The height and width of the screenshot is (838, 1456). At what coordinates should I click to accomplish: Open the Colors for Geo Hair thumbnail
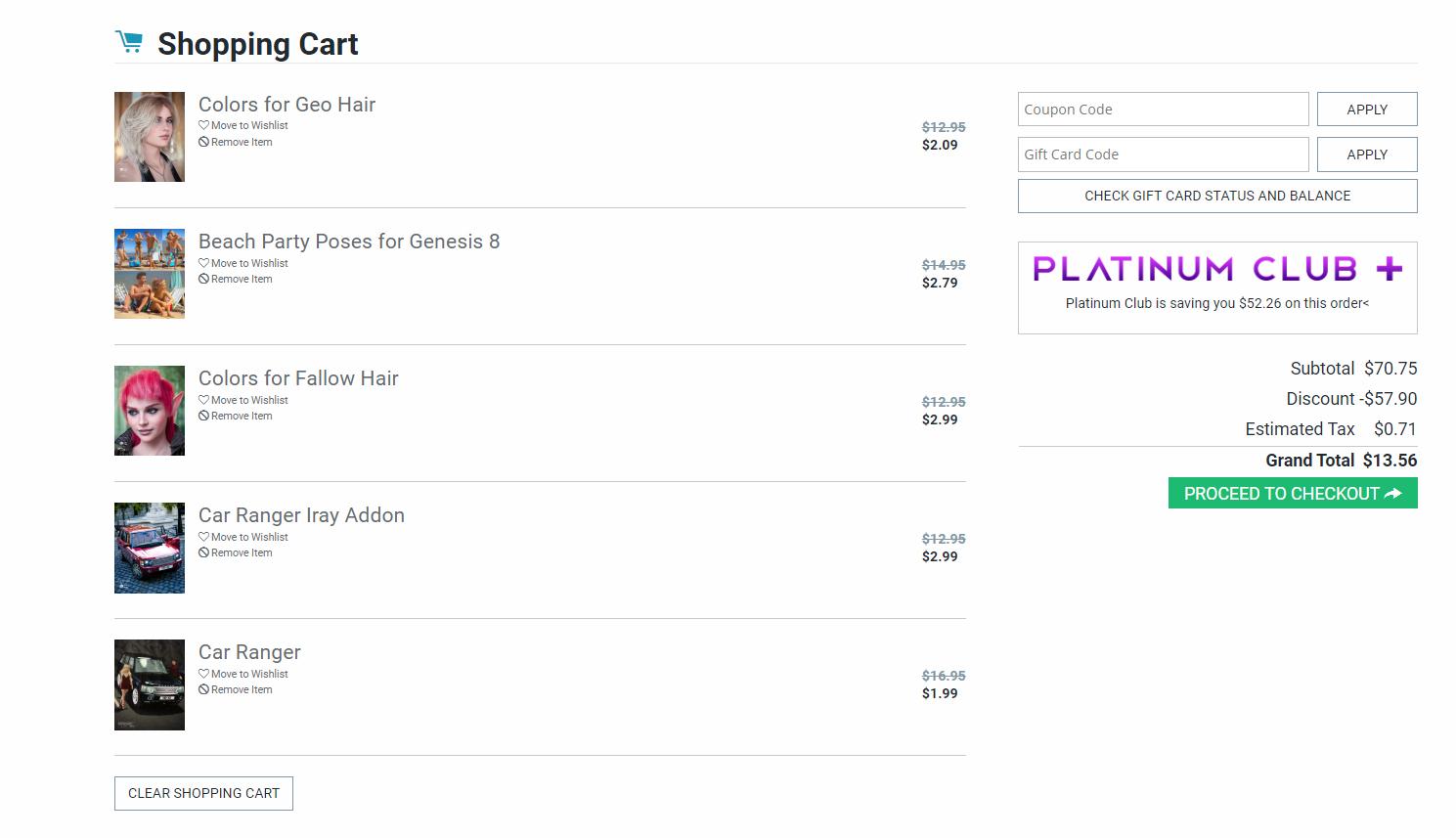click(x=150, y=137)
